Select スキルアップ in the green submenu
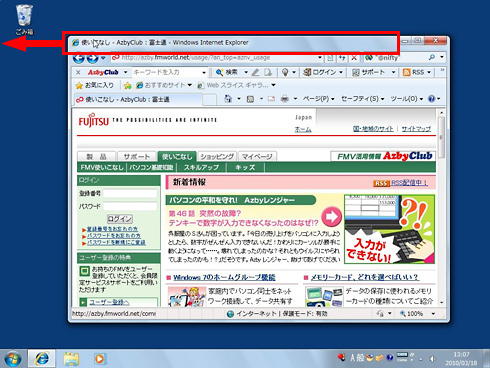 coord(201,167)
